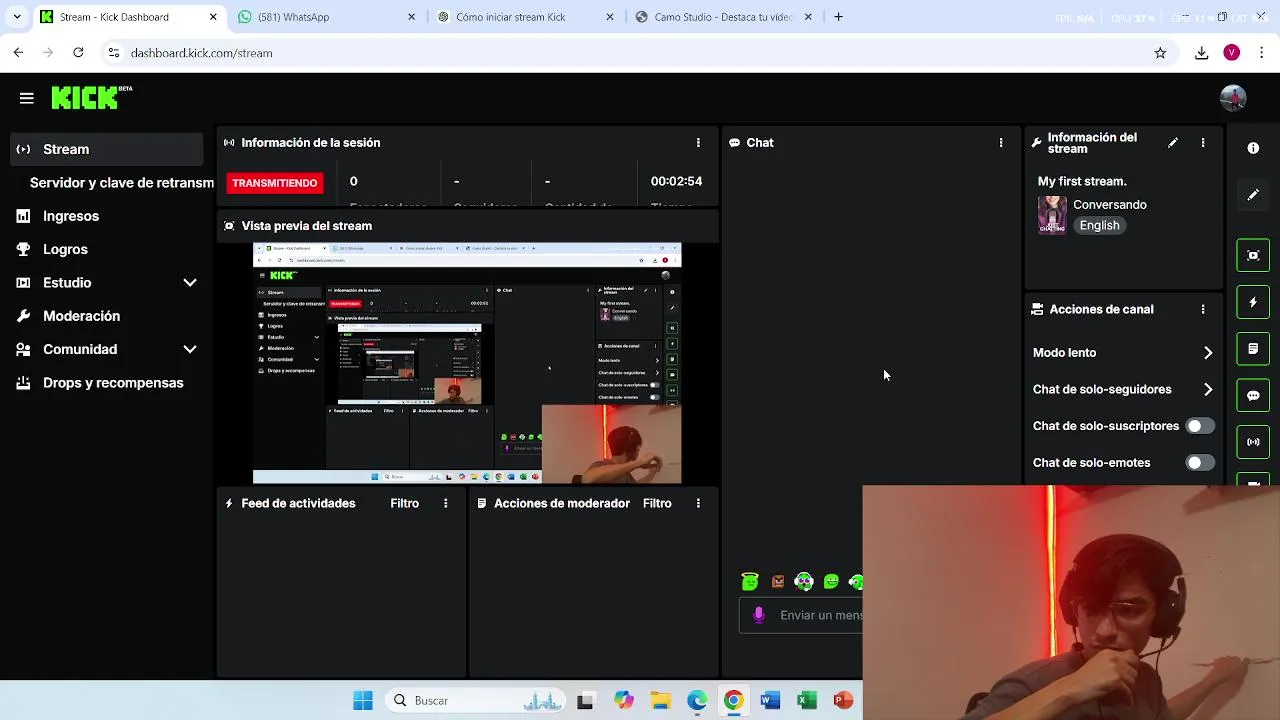Pick the green grinning emote
The image size is (1280, 720).
(x=831, y=581)
